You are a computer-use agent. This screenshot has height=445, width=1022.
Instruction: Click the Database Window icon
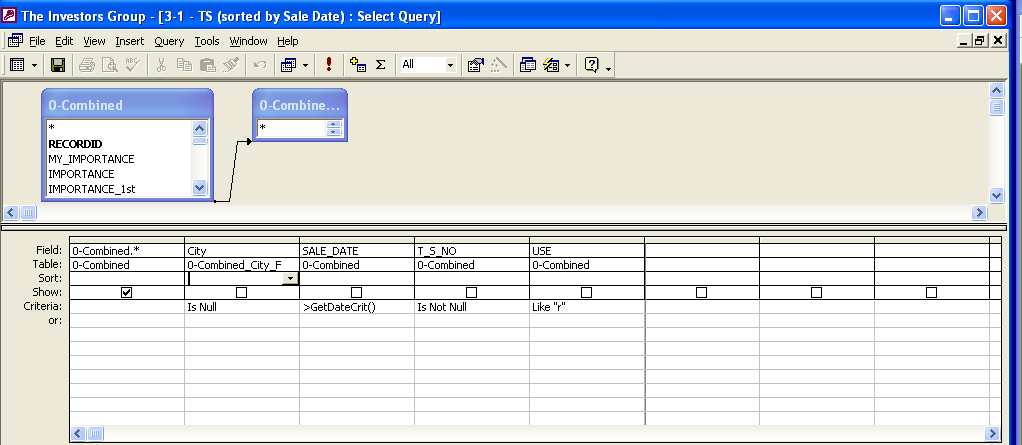tap(527, 65)
